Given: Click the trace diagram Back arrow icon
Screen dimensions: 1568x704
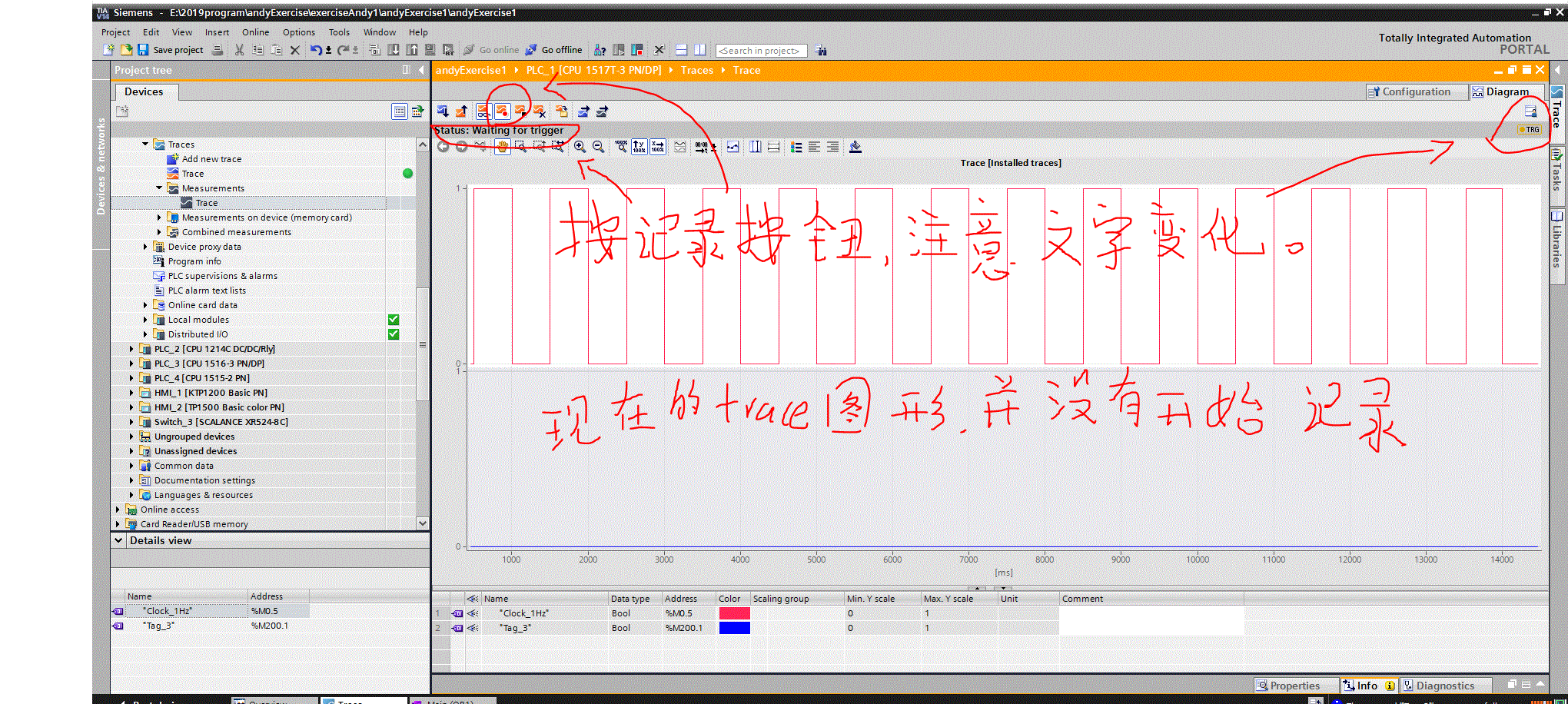Looking at the screenshot, I should 443,147.
